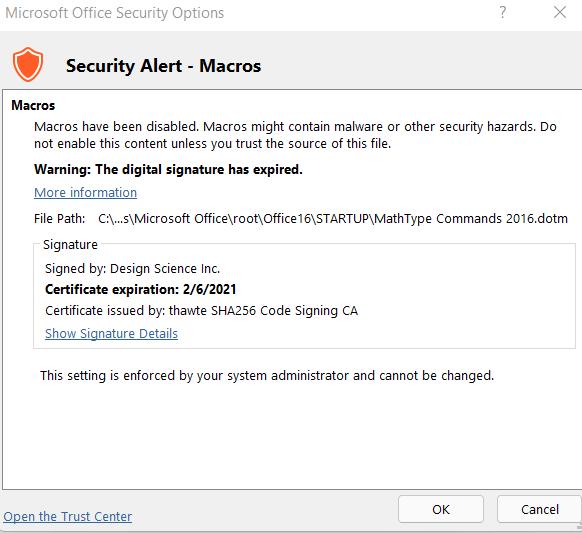The width and height of the screenshot is (582, 533).
Task: Click the Security Alert - Macros heading
Action: coord(163,66)
